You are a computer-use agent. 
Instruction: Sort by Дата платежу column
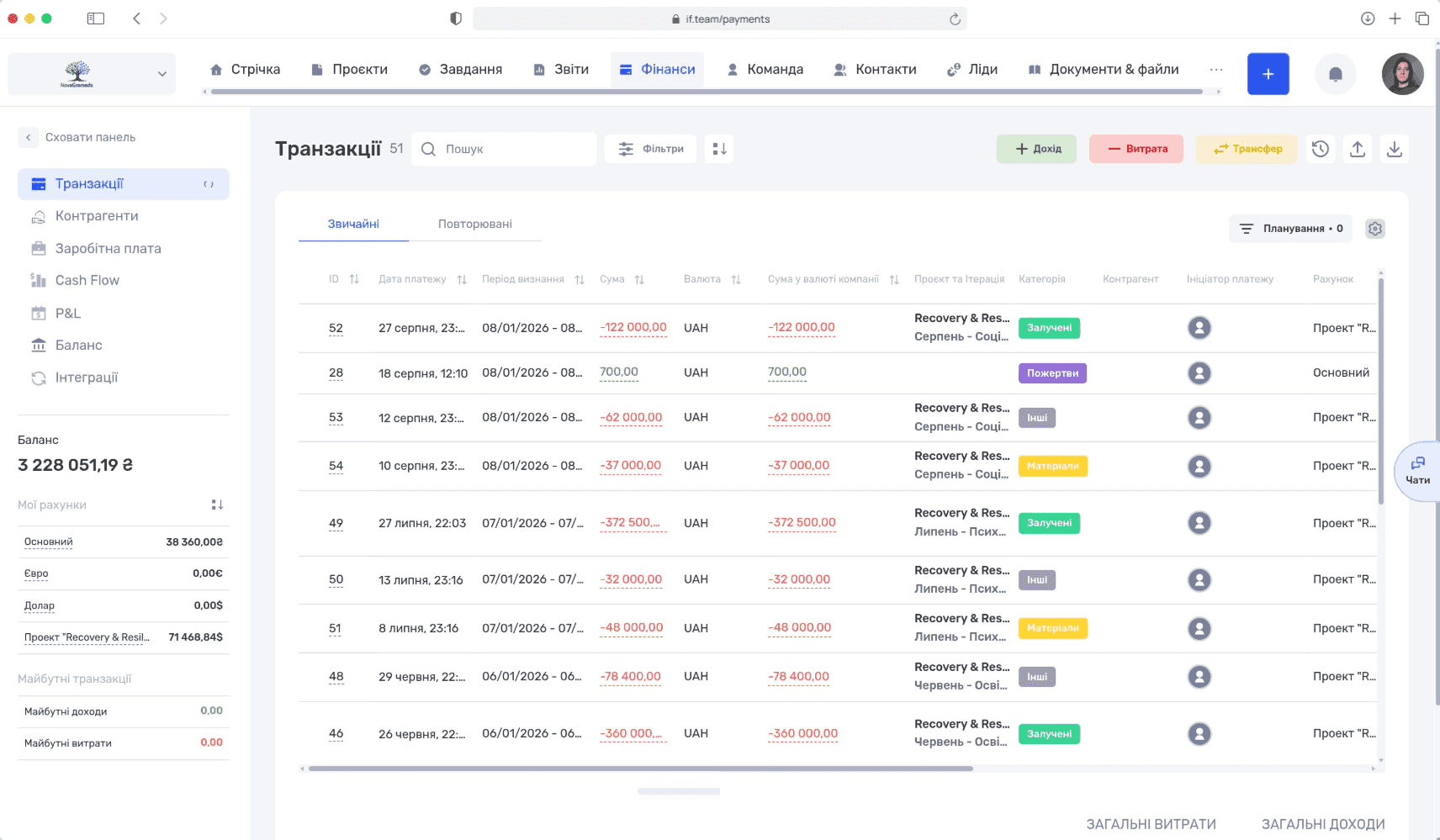tap(462, 279)
